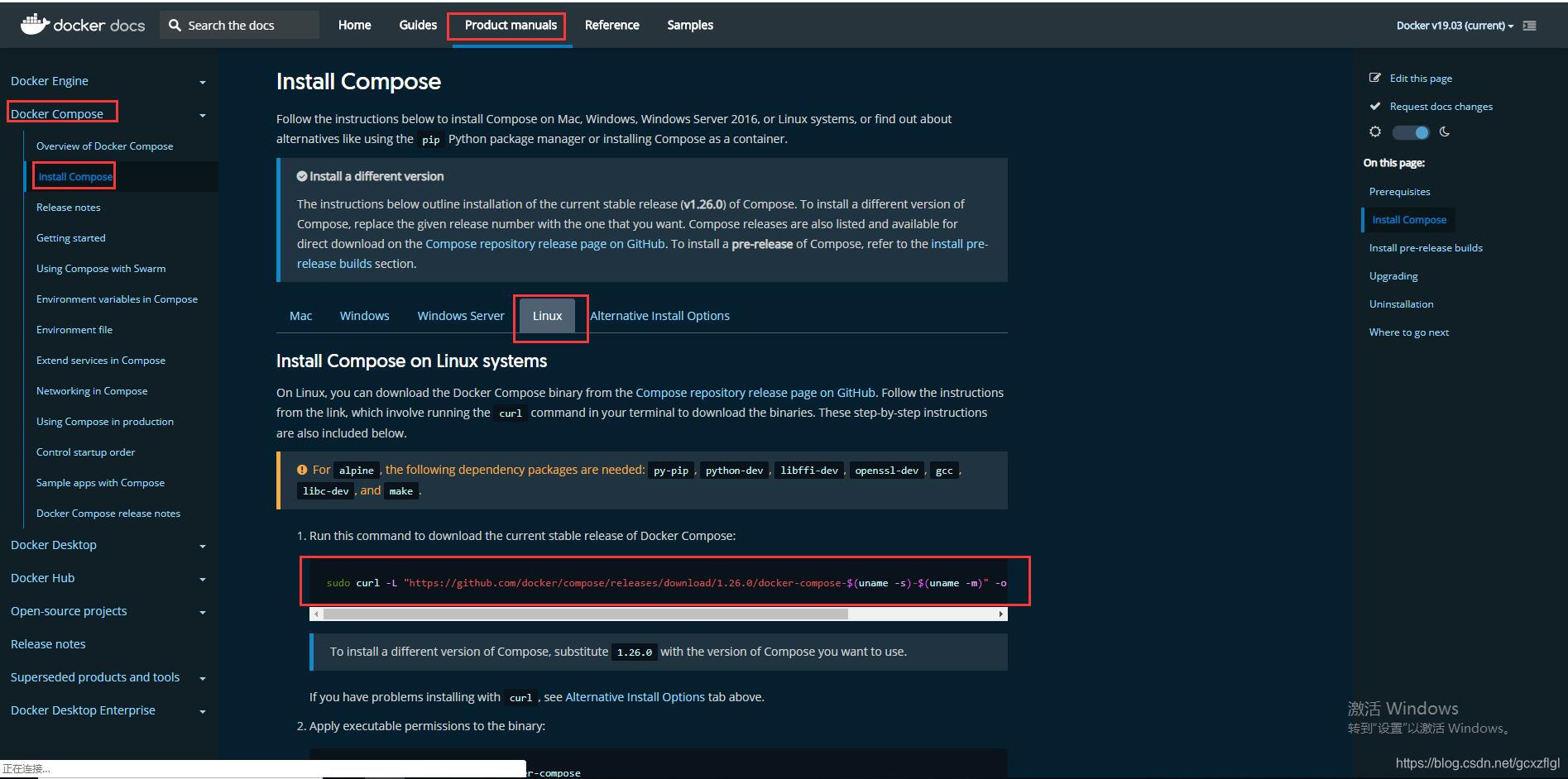
Task: Open Environment variables in Compose
Action: tap(117, 299)
